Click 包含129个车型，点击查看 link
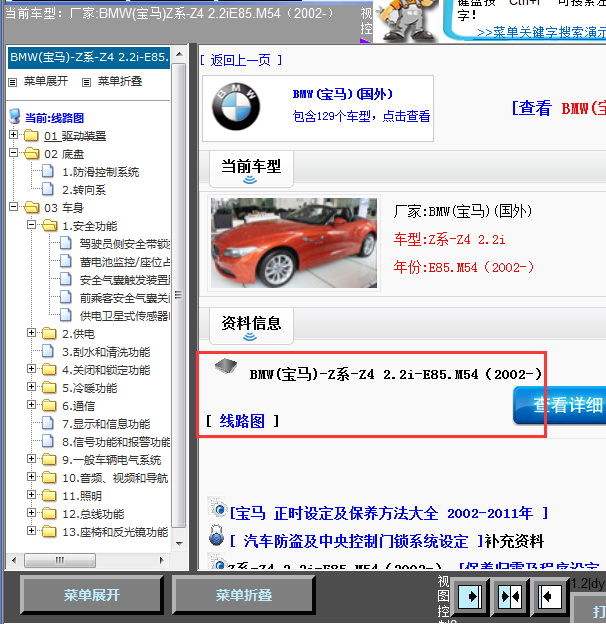The image size is (606, 624). click(x=361, y=116)
